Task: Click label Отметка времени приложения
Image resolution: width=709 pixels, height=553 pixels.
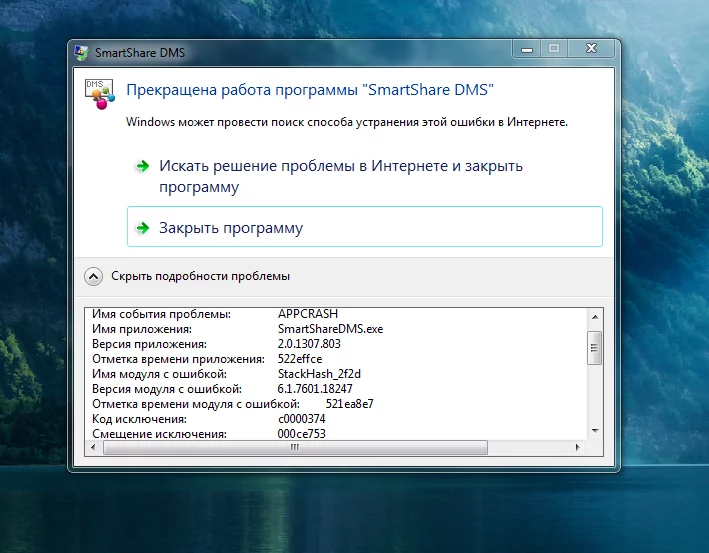Action: pyautogui.click(x=178, y=359)
